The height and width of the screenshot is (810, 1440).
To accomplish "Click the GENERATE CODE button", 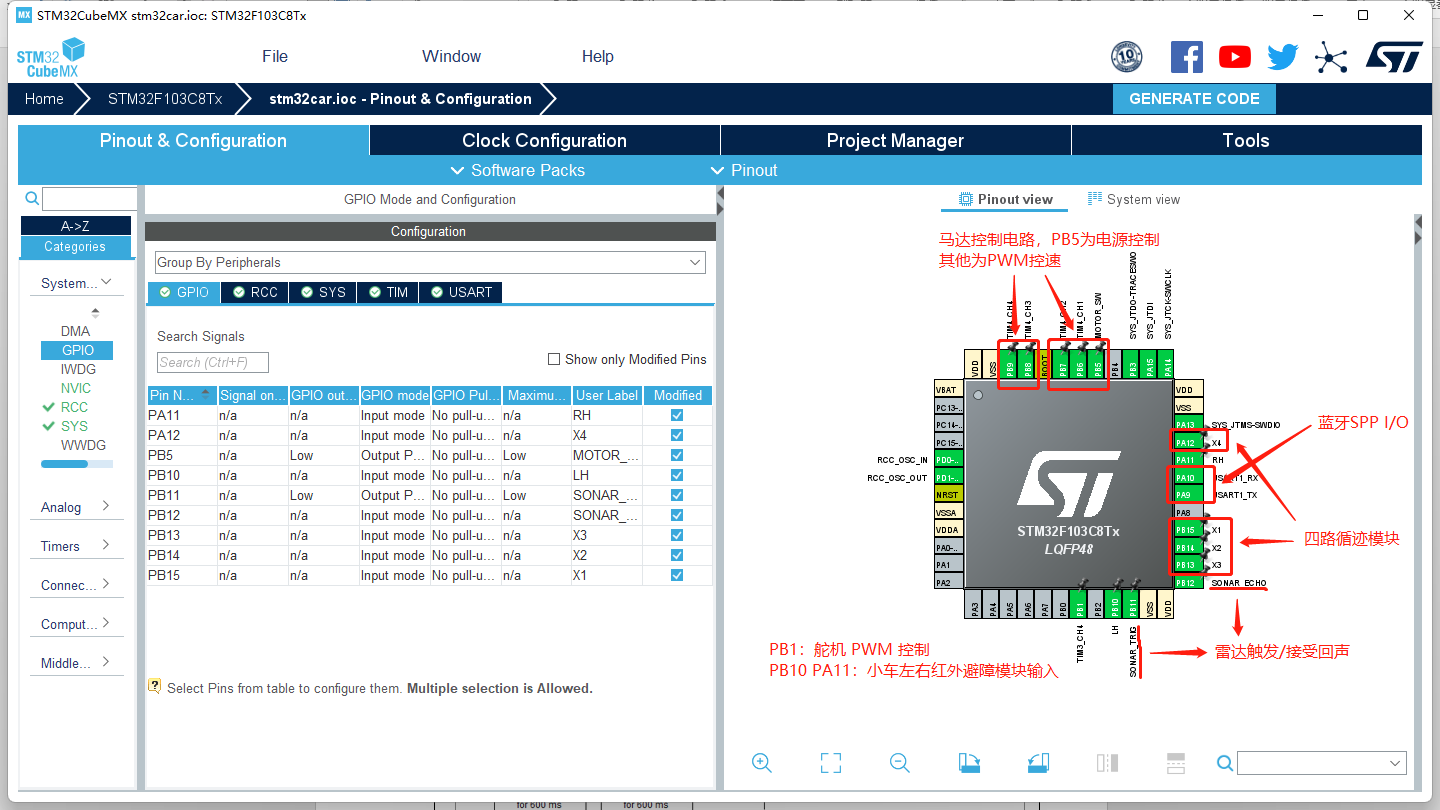I will click(x=1194, y=99).
